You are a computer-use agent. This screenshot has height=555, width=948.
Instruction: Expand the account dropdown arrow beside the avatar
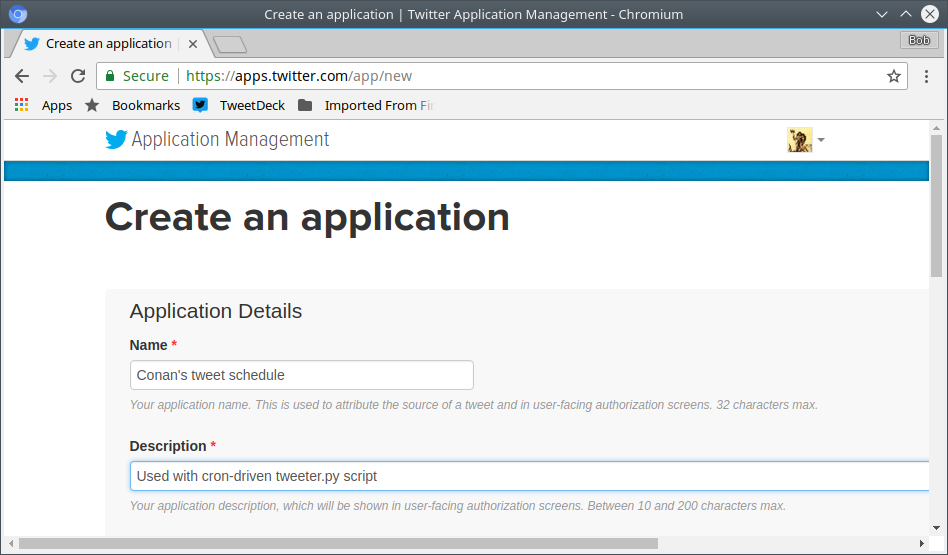pyautogui.click(x=821, y=140)
